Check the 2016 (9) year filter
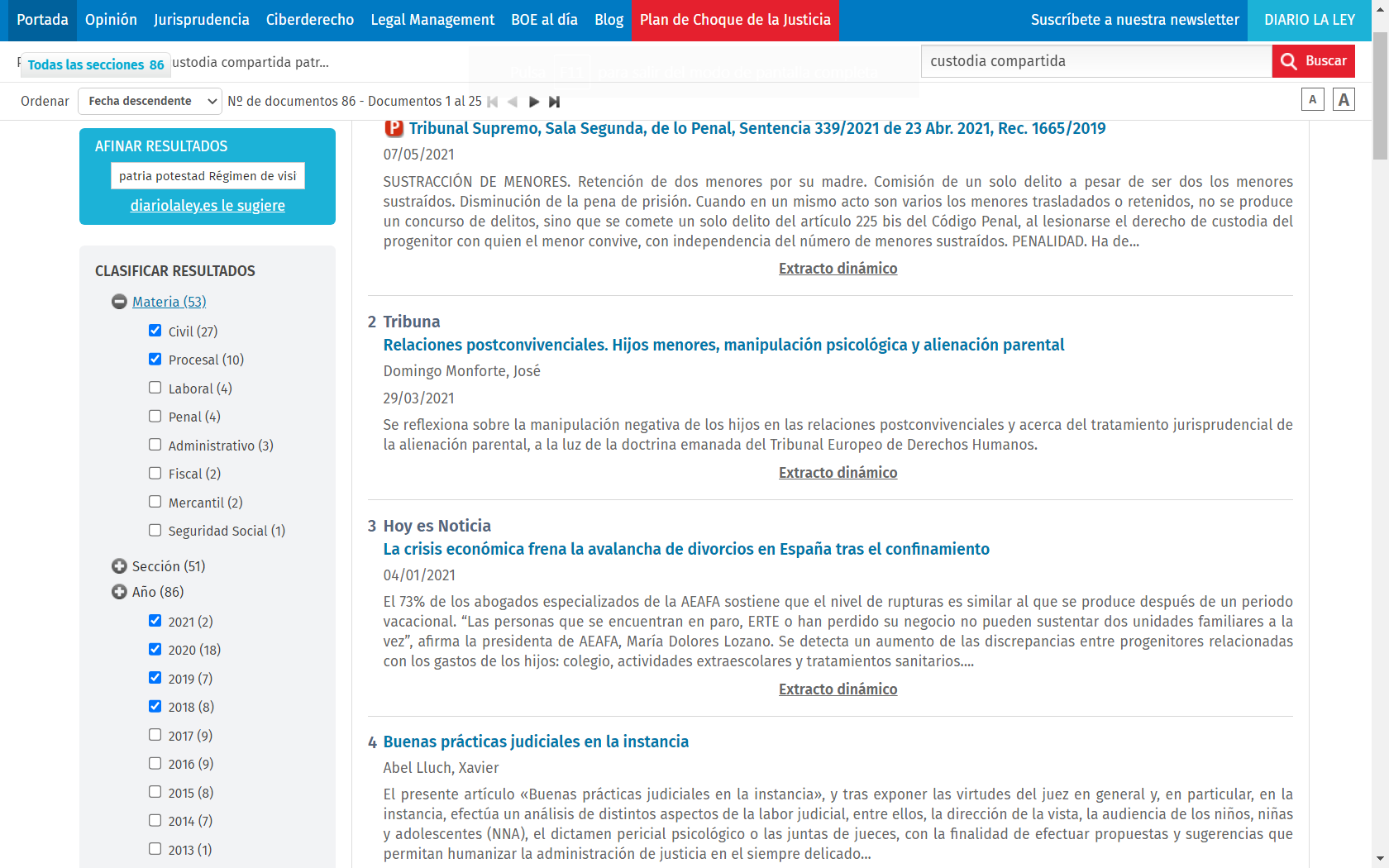The height and width of the screenshot is (868, 1389). click(155, 763)
